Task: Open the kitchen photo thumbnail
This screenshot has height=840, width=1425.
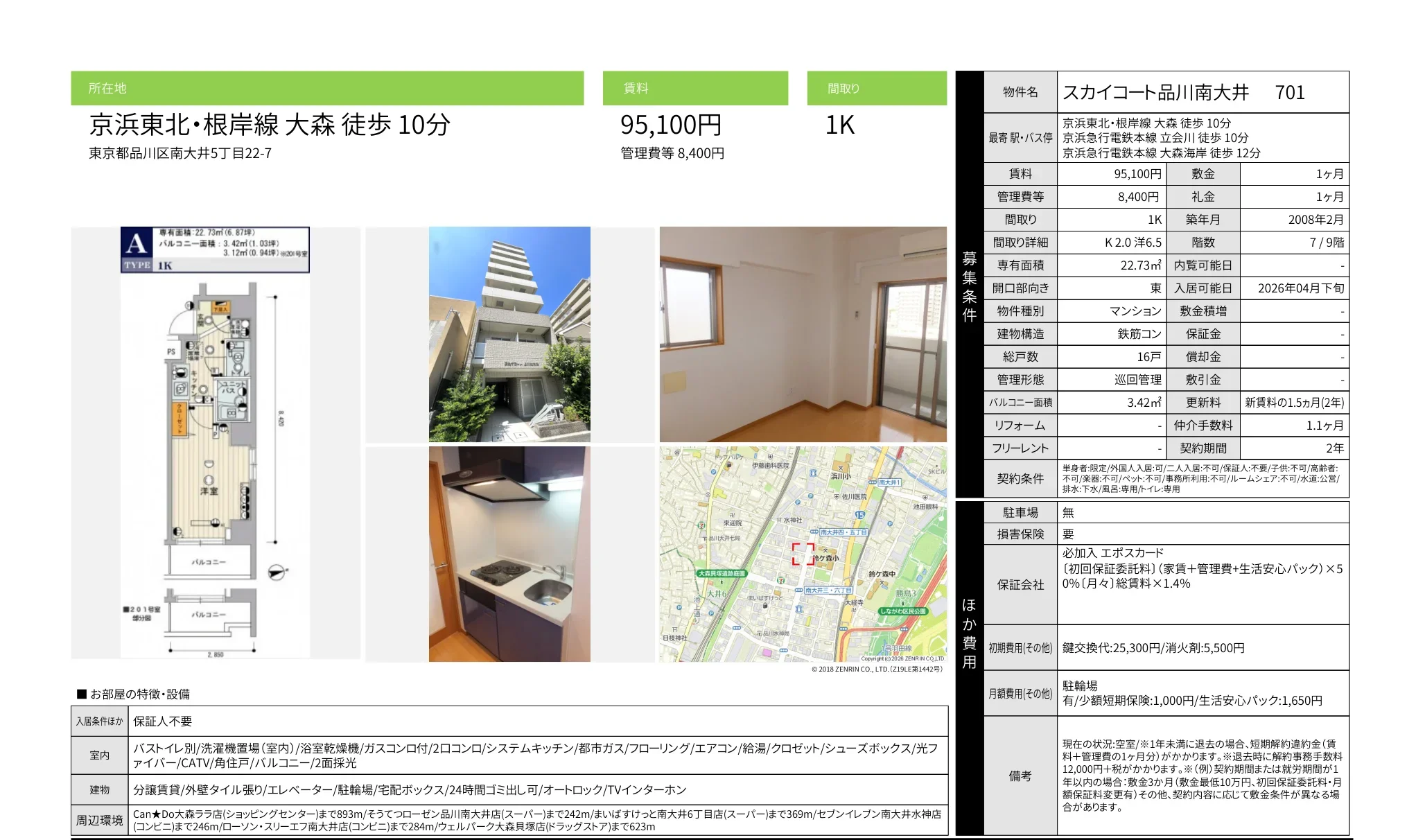Action: click(x=509, y=554)
